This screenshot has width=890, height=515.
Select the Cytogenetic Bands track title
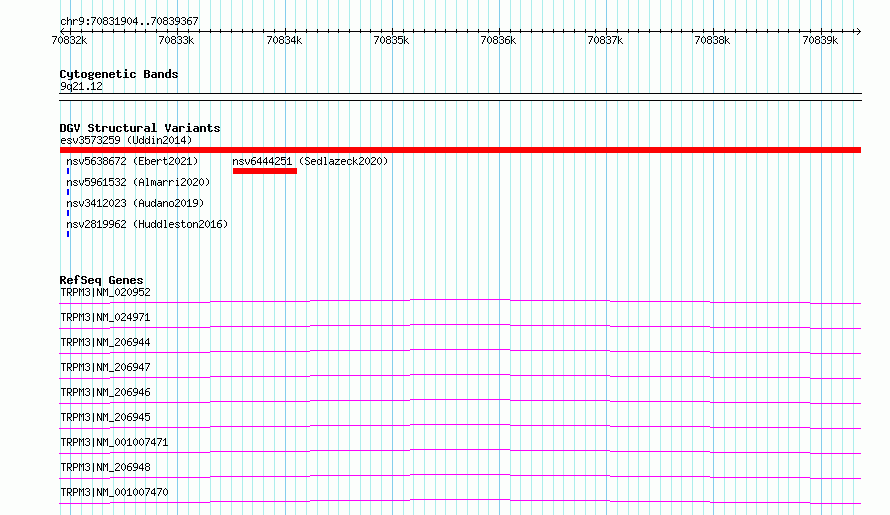[x=119, y=74]
